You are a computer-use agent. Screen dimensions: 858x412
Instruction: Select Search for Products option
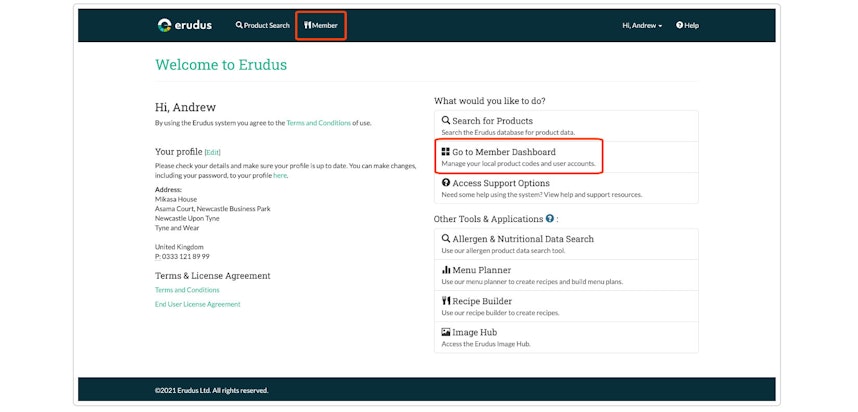pos(566,126)
